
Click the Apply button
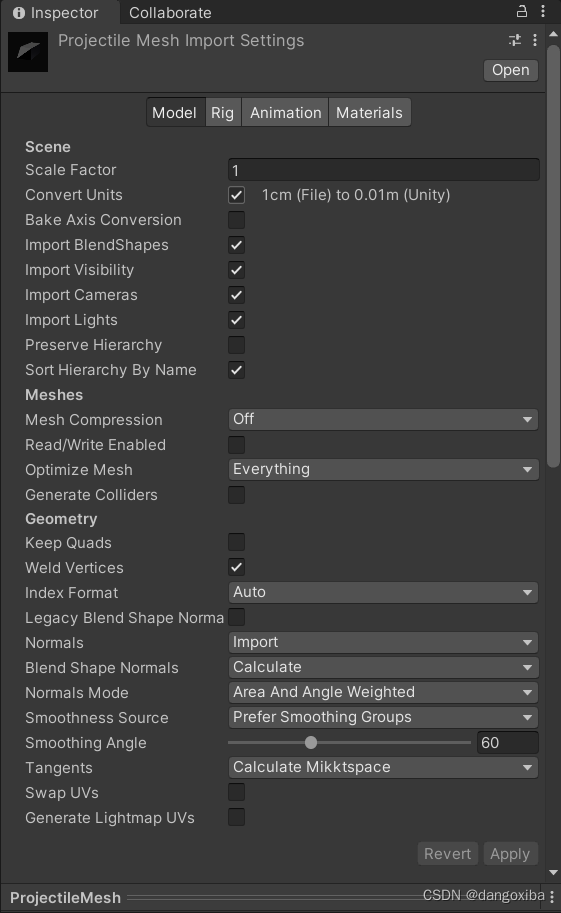coord(510,854)
